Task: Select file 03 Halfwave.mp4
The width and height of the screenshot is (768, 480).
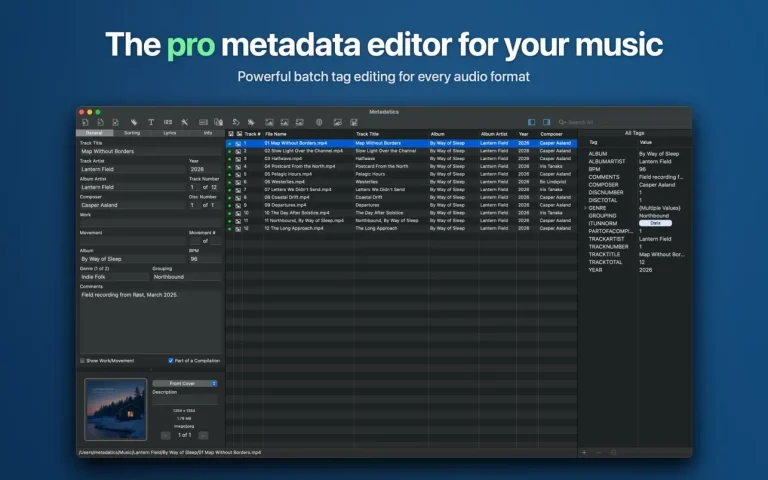Action: (283, 159)
